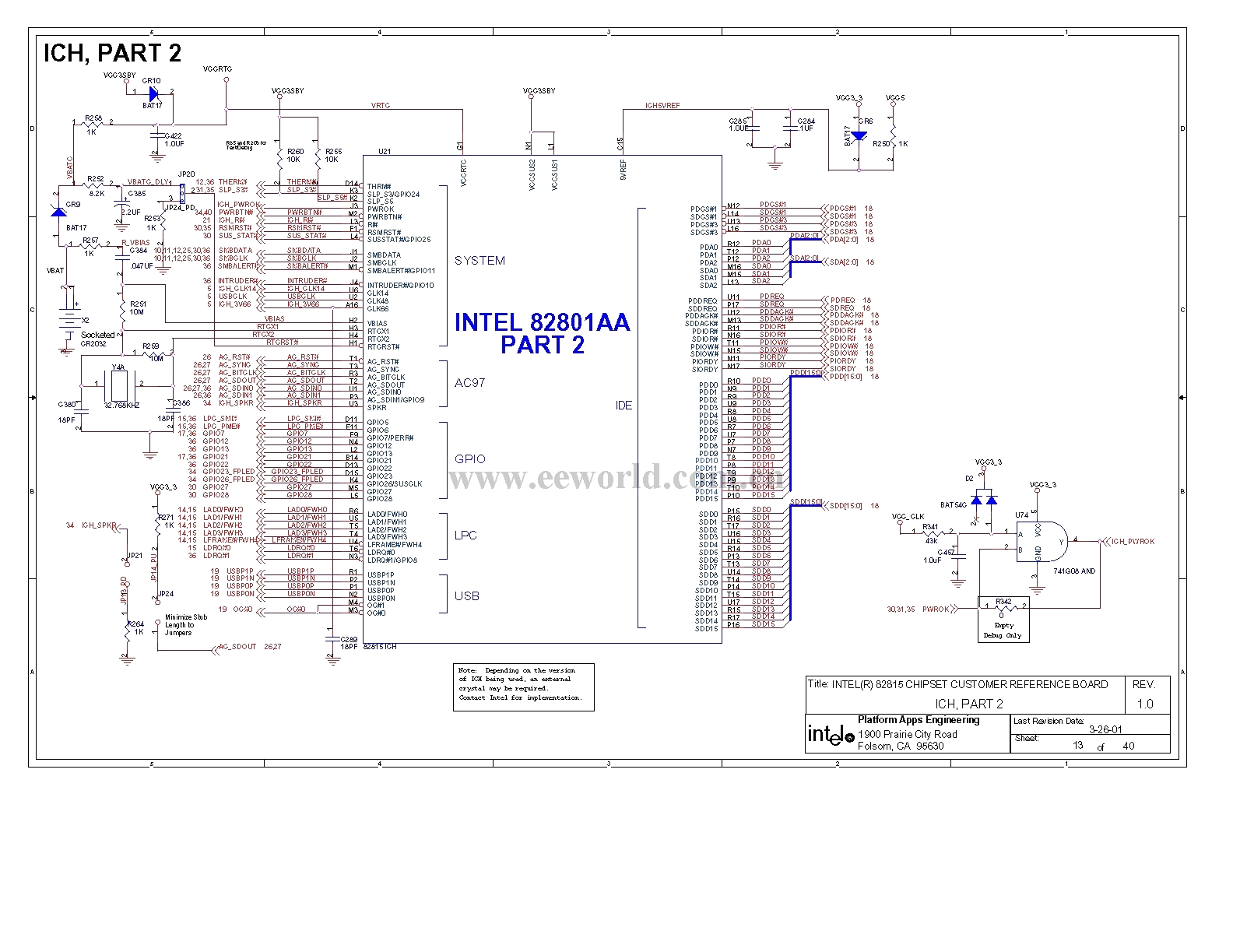The width and height of the screenshot is (1233, 952).
Task: Click the "VCC5" power label
Action: point(895,99)
